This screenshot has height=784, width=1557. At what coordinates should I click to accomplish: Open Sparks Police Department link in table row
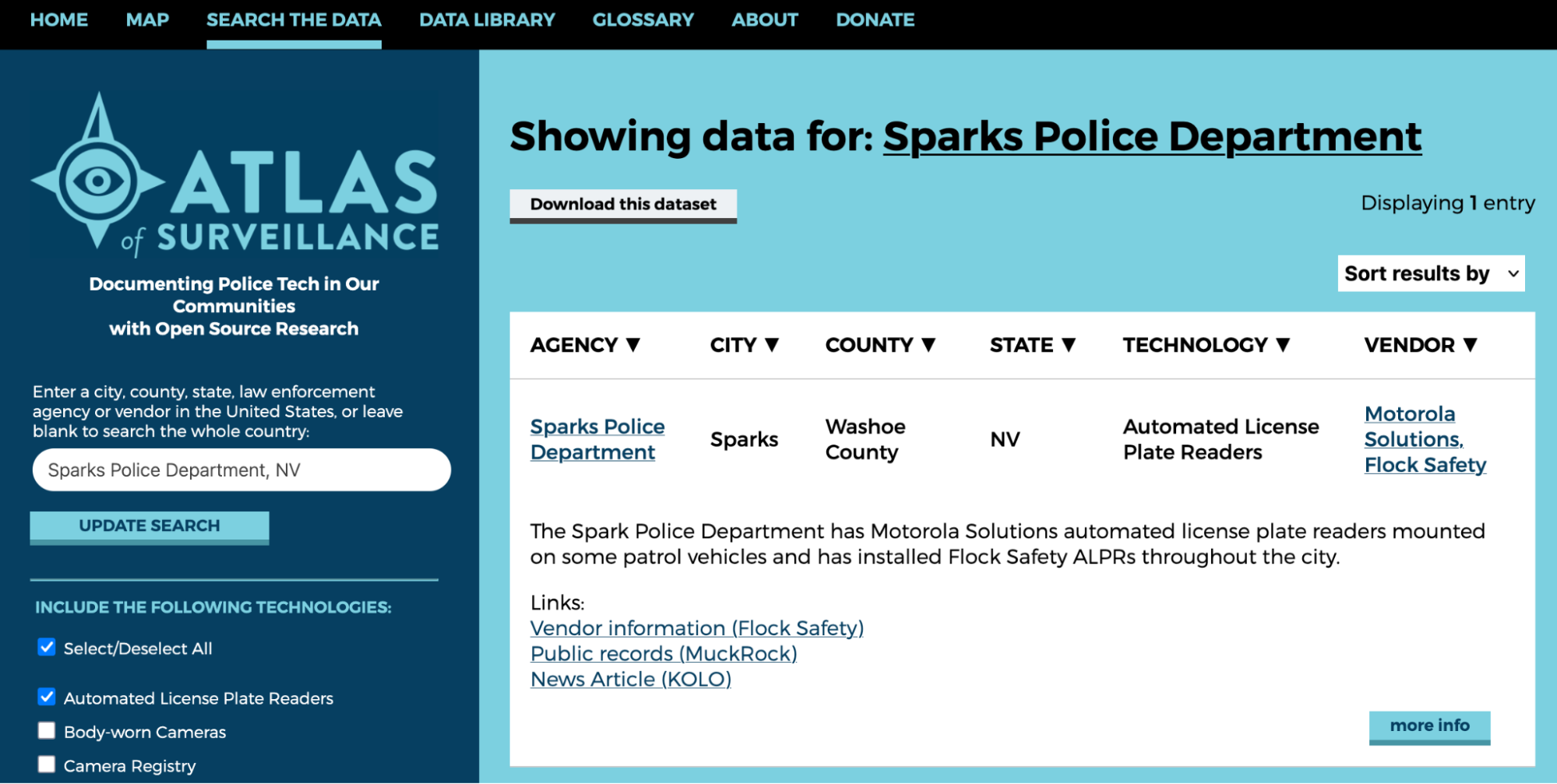point(597,439)
